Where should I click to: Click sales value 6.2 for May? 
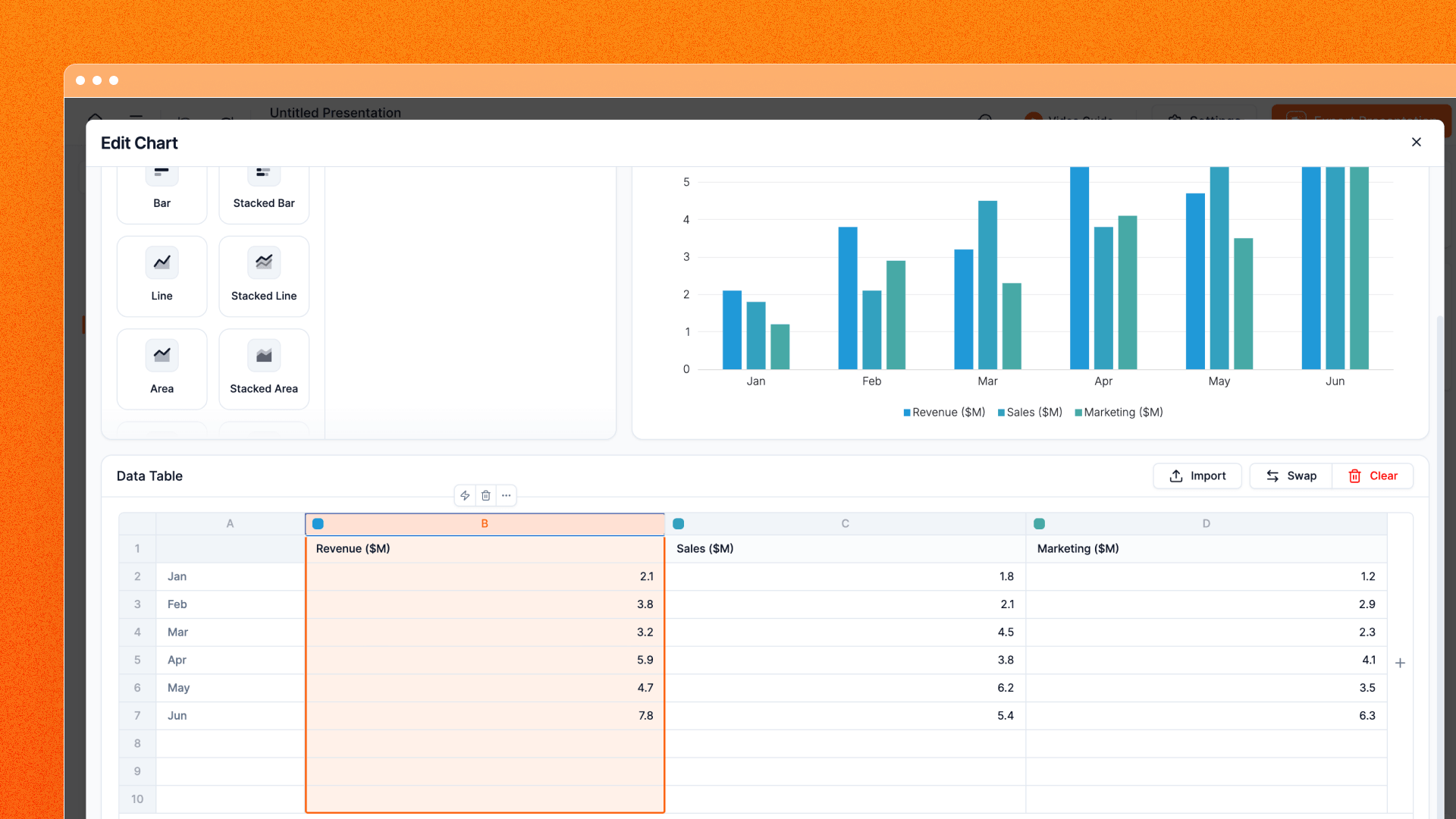click(x=846, y=688)
